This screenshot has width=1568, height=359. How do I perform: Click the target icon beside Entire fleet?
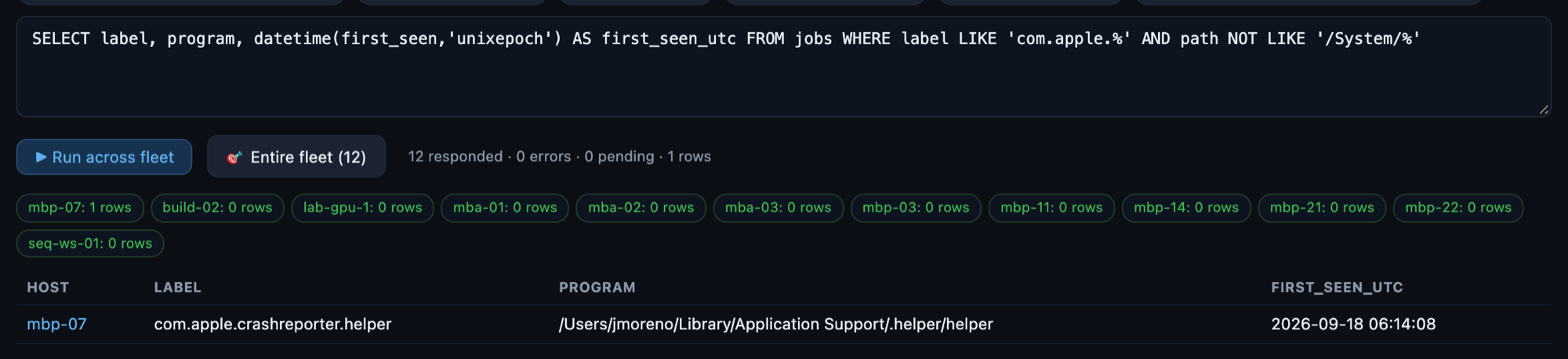[x=234, y=158]
